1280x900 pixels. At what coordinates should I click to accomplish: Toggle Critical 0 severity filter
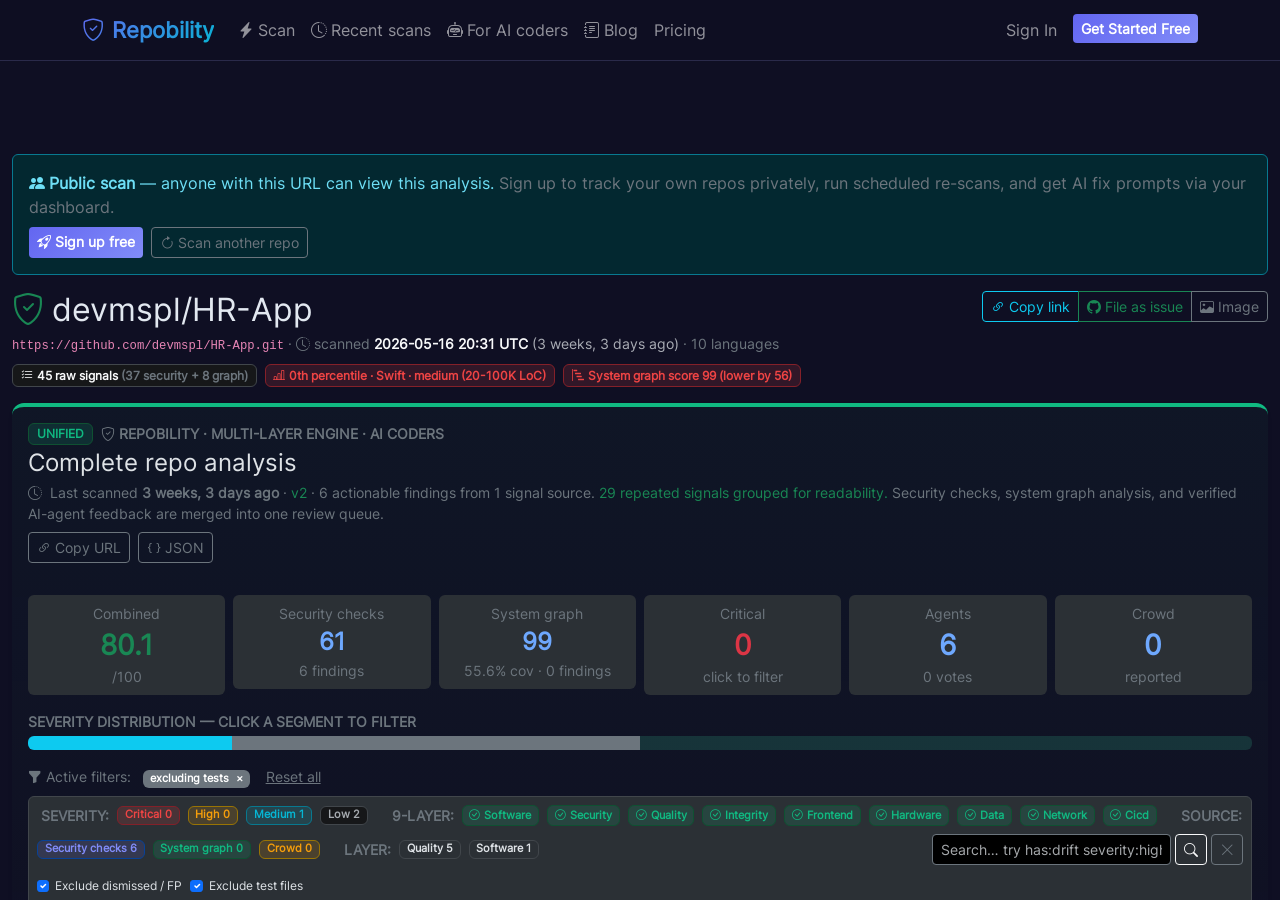pos(148,815)
